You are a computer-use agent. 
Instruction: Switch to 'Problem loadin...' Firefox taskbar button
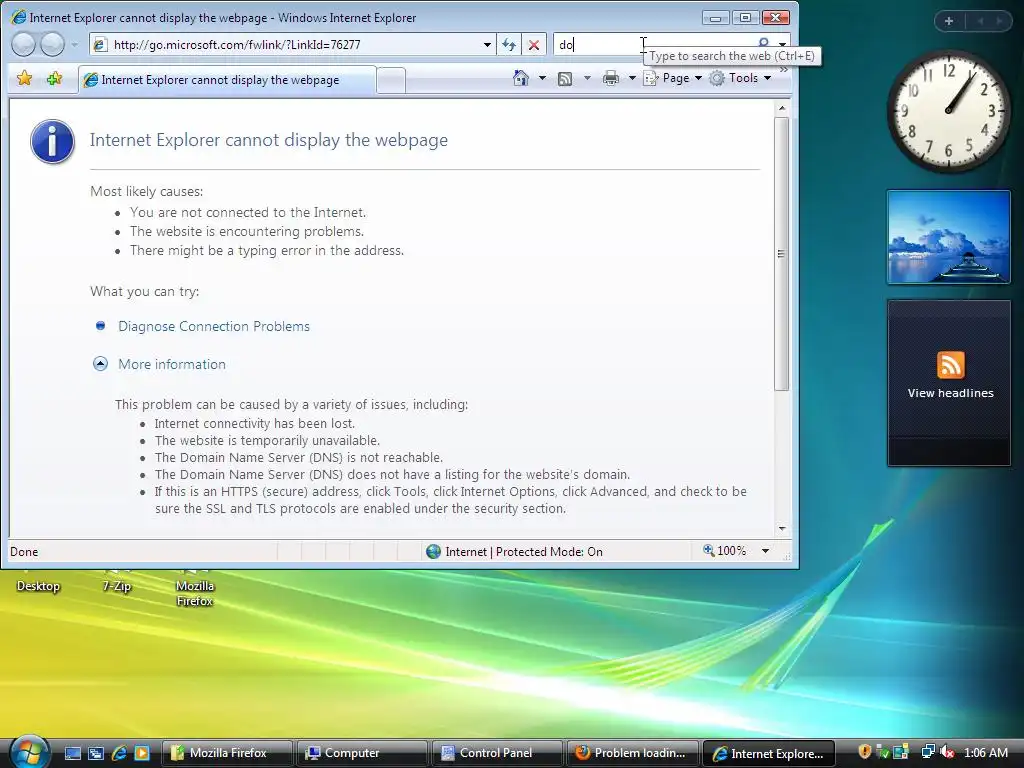click(x=632, y=753)
